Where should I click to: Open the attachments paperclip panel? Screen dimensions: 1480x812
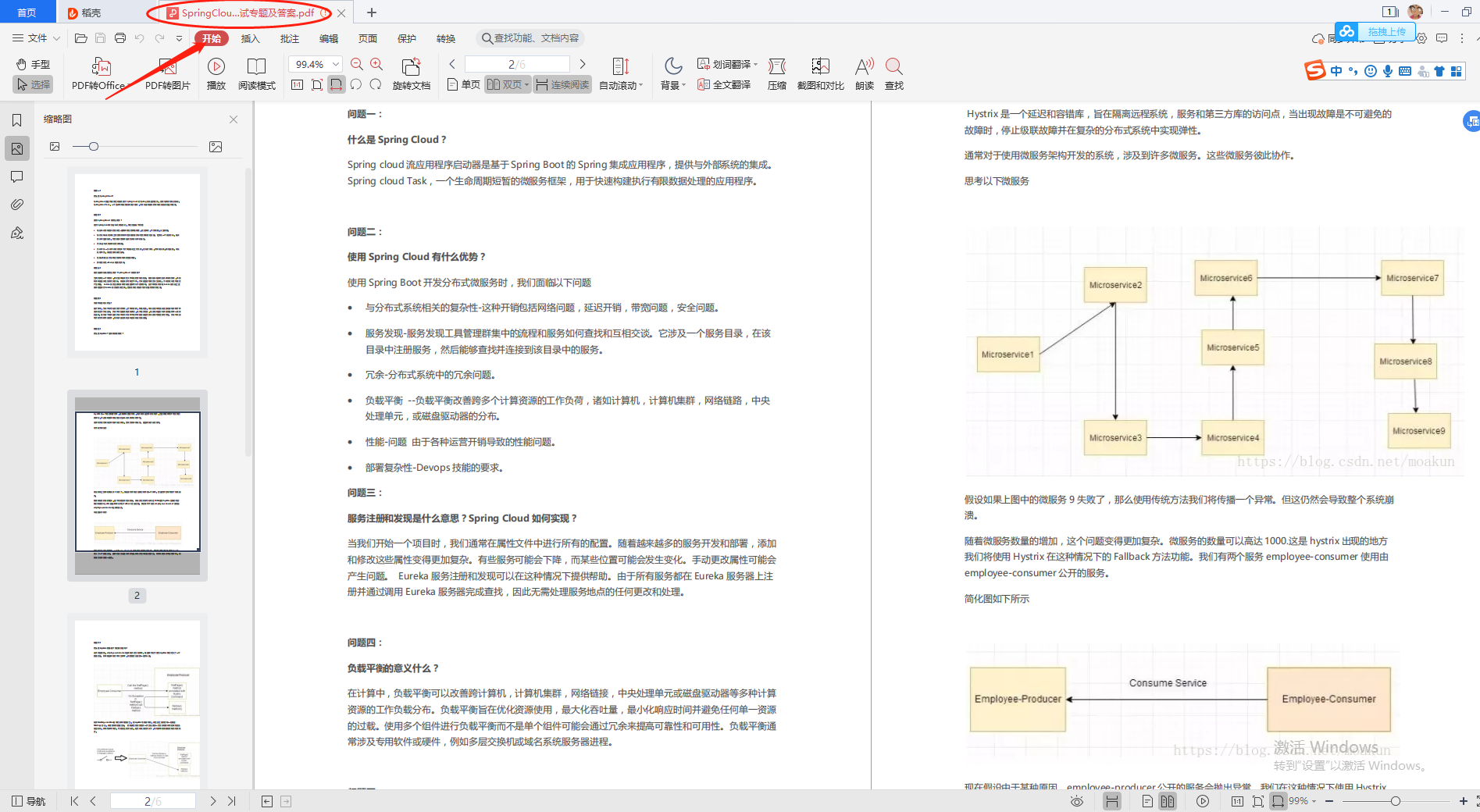coord(16,205)
